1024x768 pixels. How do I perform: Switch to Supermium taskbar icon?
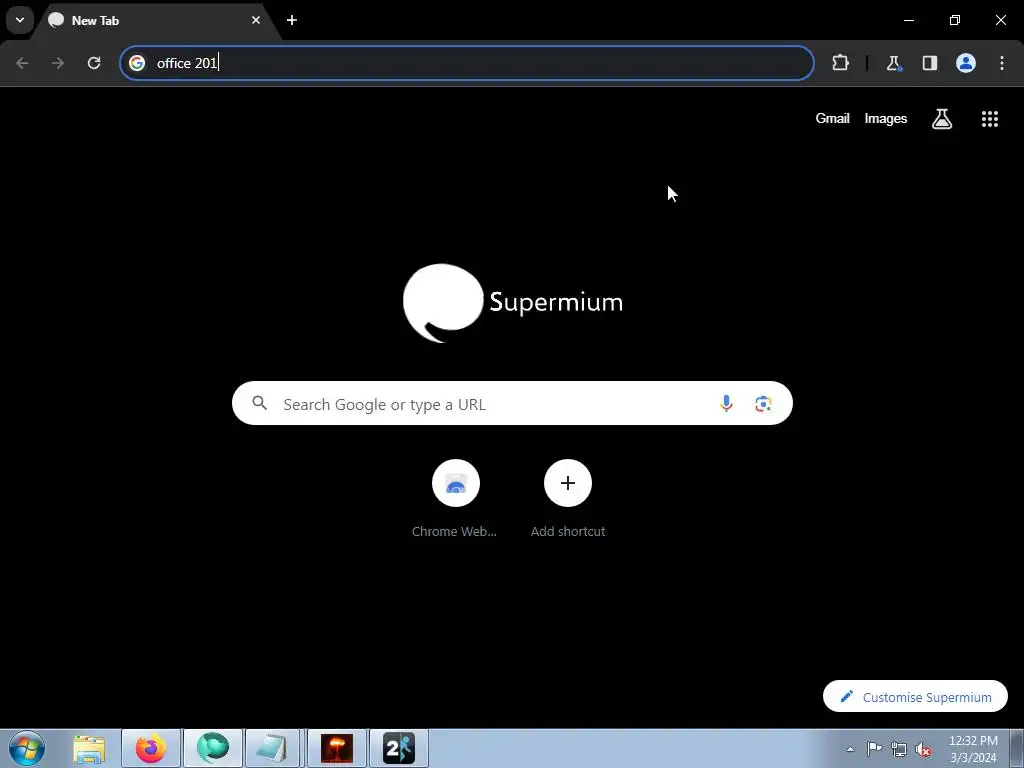(213, 748)
